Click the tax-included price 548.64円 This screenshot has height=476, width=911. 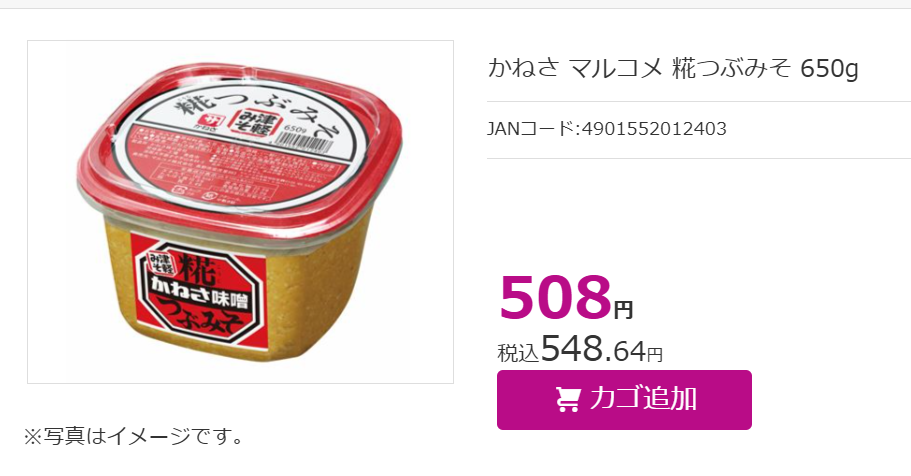(602, 349)
